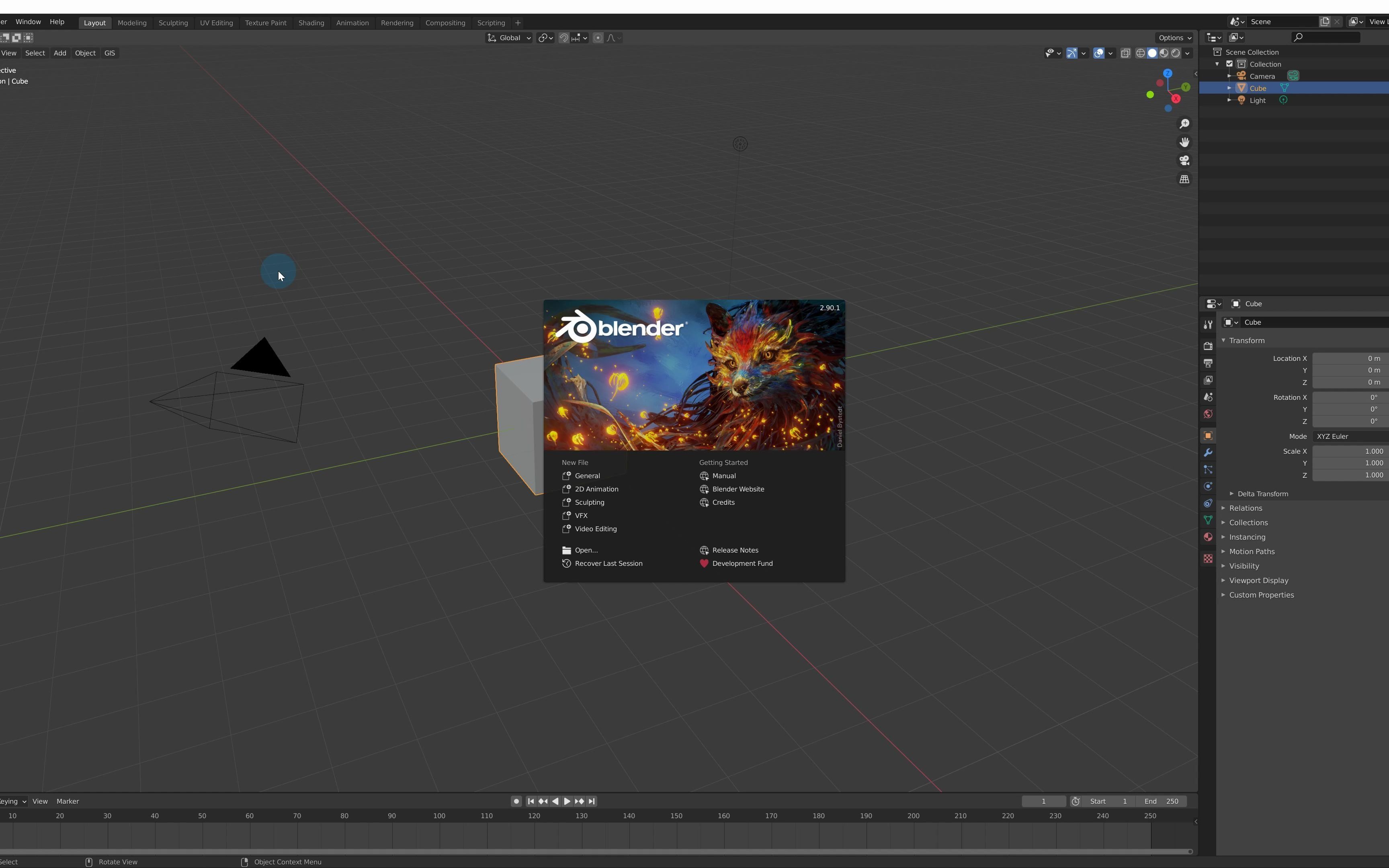
Task: Open the XYZ Euler rotation mode dropdown
Action: pos(1350,436)
